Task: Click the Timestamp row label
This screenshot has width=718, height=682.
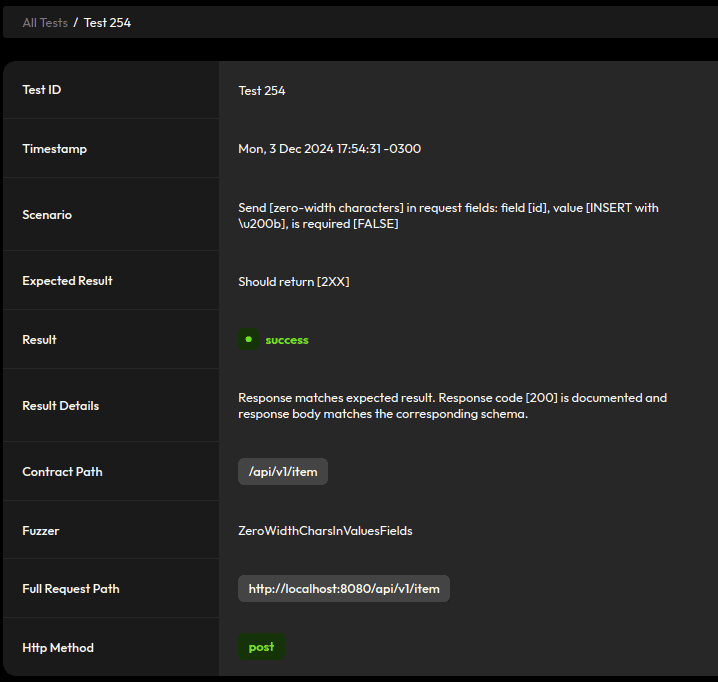Action: (x=55, y=149)
